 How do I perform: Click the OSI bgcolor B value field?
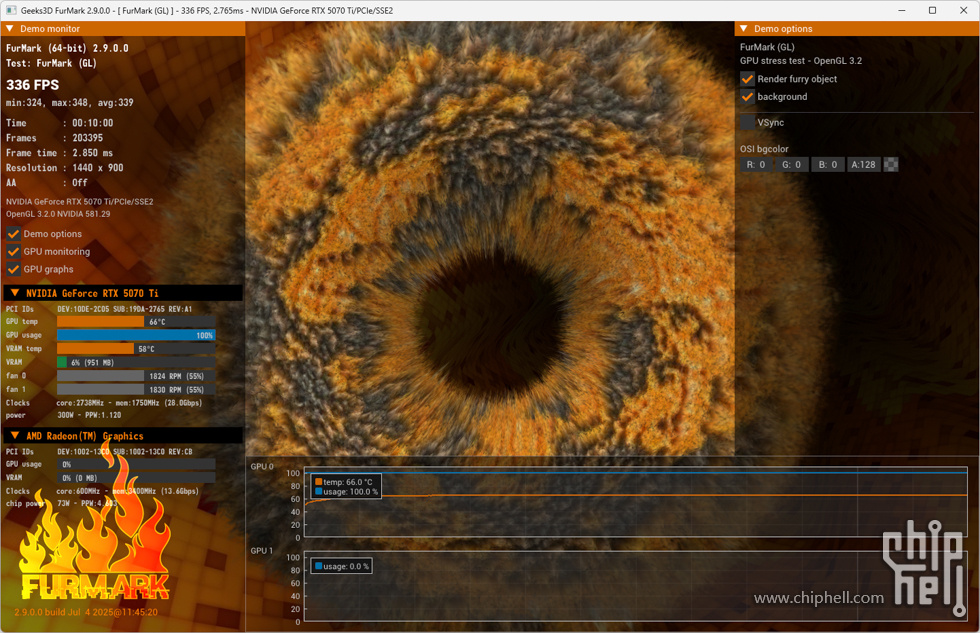827,165
